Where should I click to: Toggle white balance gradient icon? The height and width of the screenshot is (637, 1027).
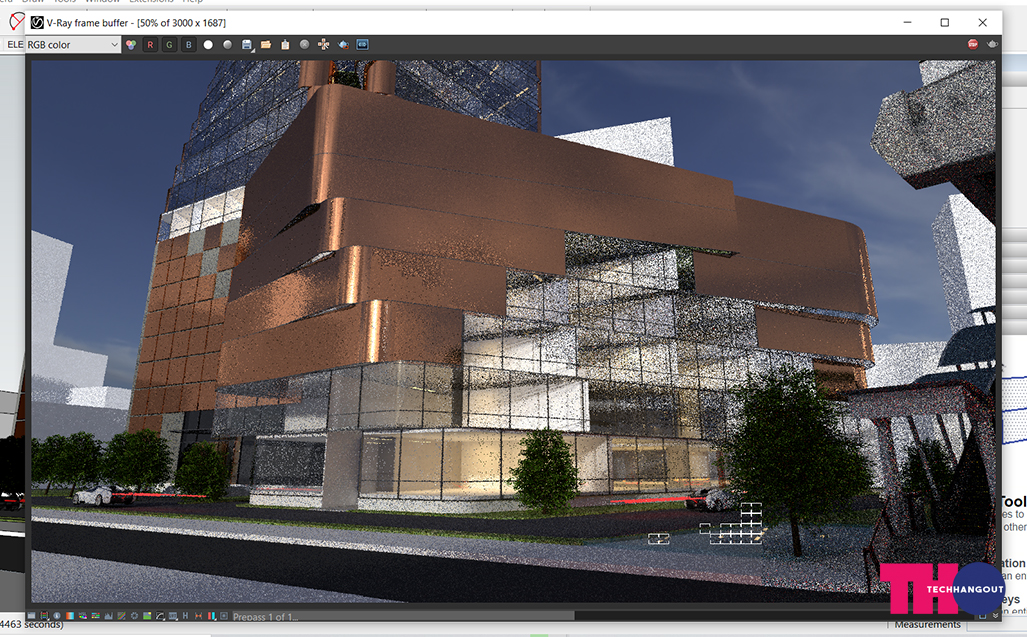click(x=70, y=616)
